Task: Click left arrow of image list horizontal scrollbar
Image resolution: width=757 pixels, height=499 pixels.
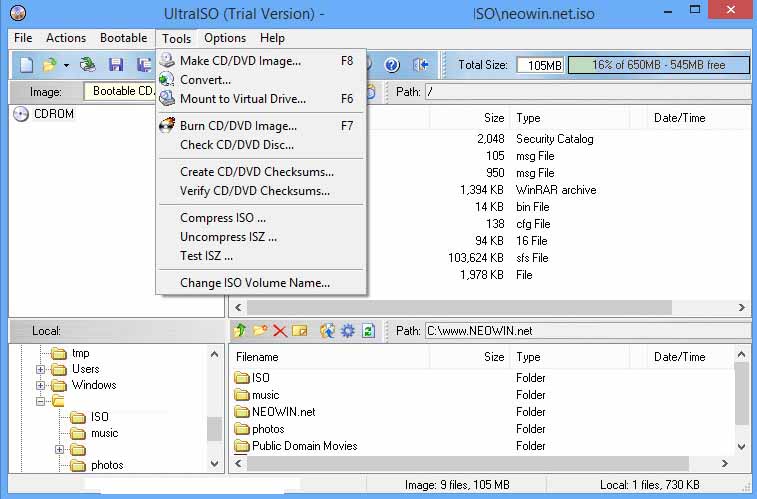Action: coord(238,307)
